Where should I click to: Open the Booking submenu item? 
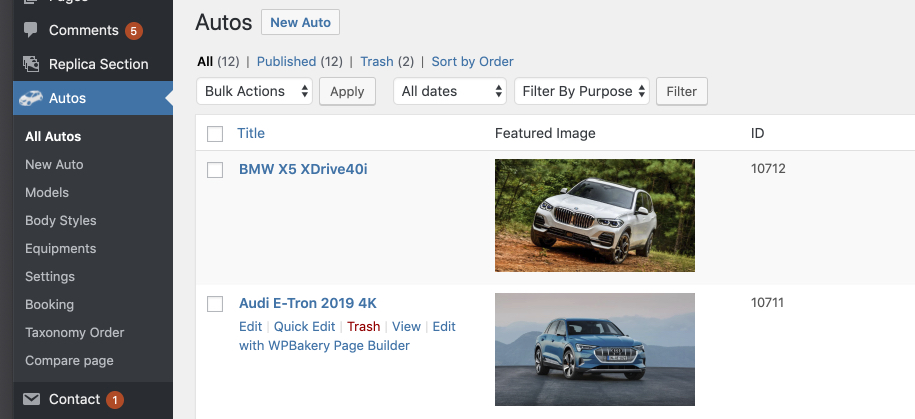tap(50, 305)
